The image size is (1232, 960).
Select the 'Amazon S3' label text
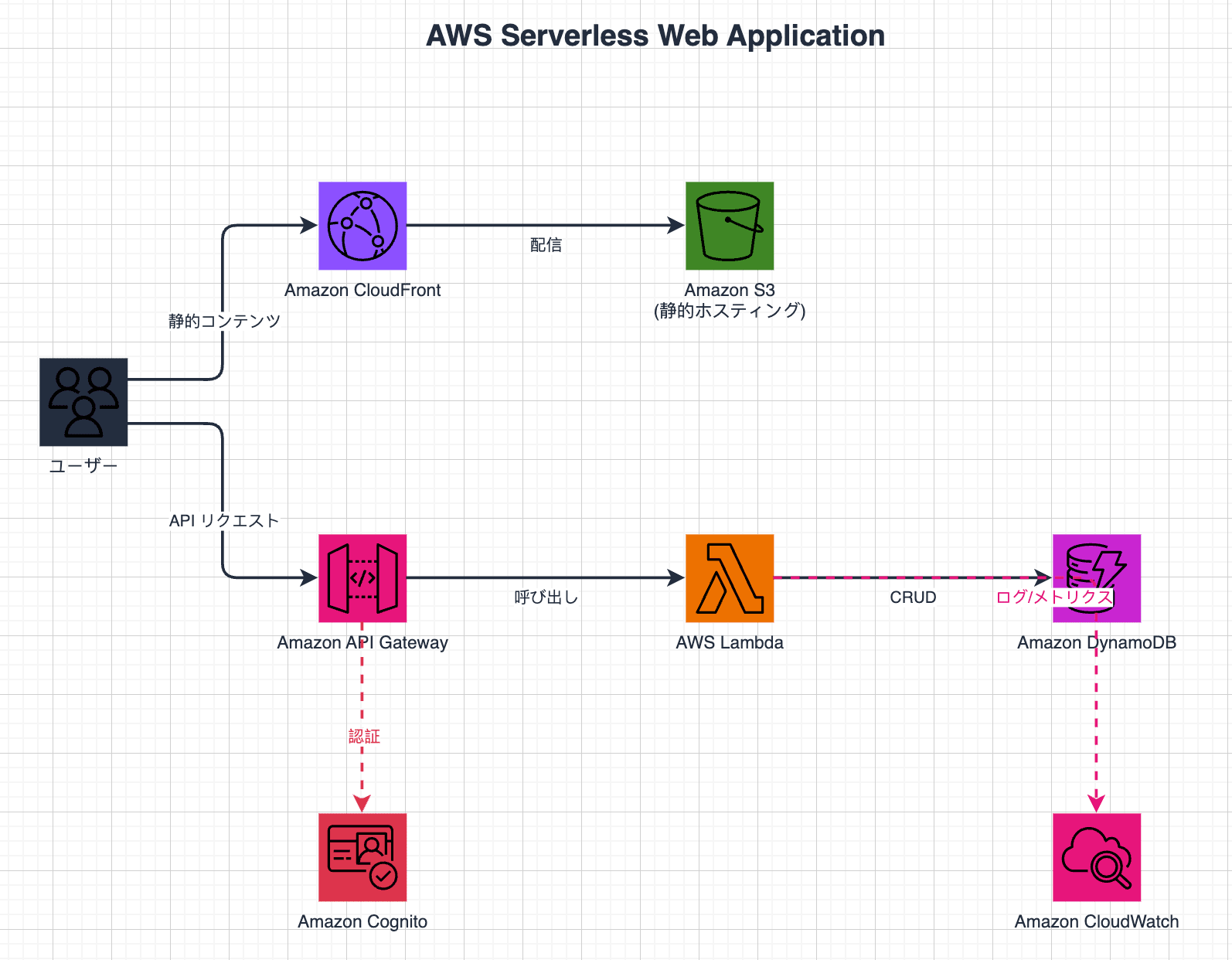730,290
